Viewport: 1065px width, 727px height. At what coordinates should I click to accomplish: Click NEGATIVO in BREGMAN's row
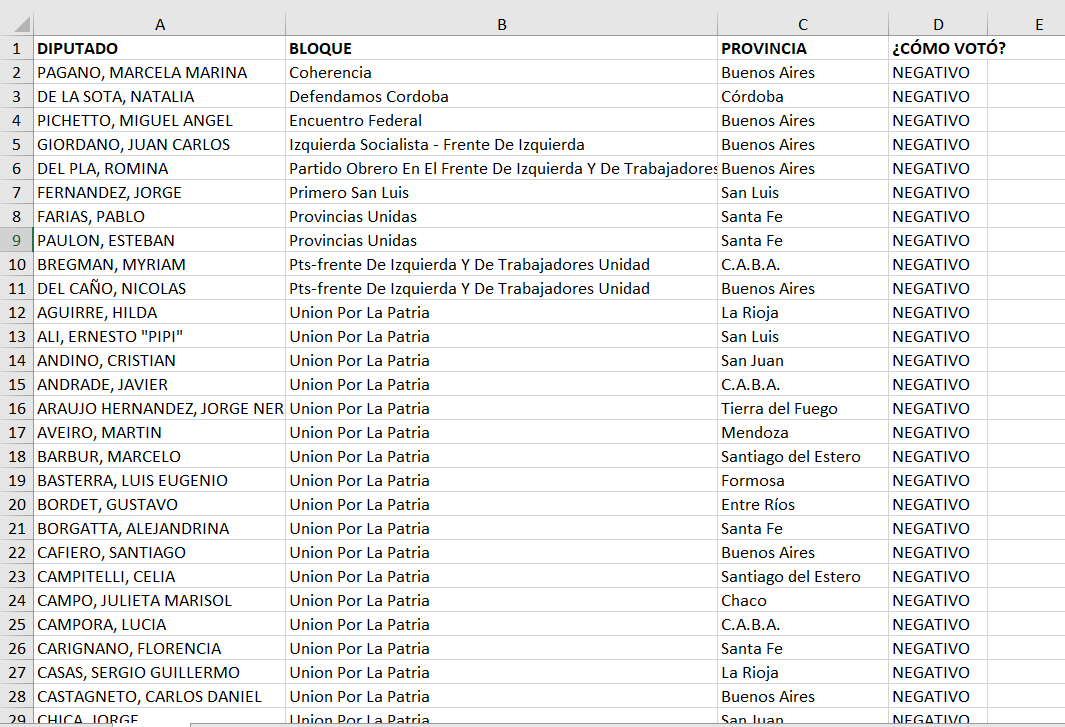pyautogui.click(x=938, y=264)
